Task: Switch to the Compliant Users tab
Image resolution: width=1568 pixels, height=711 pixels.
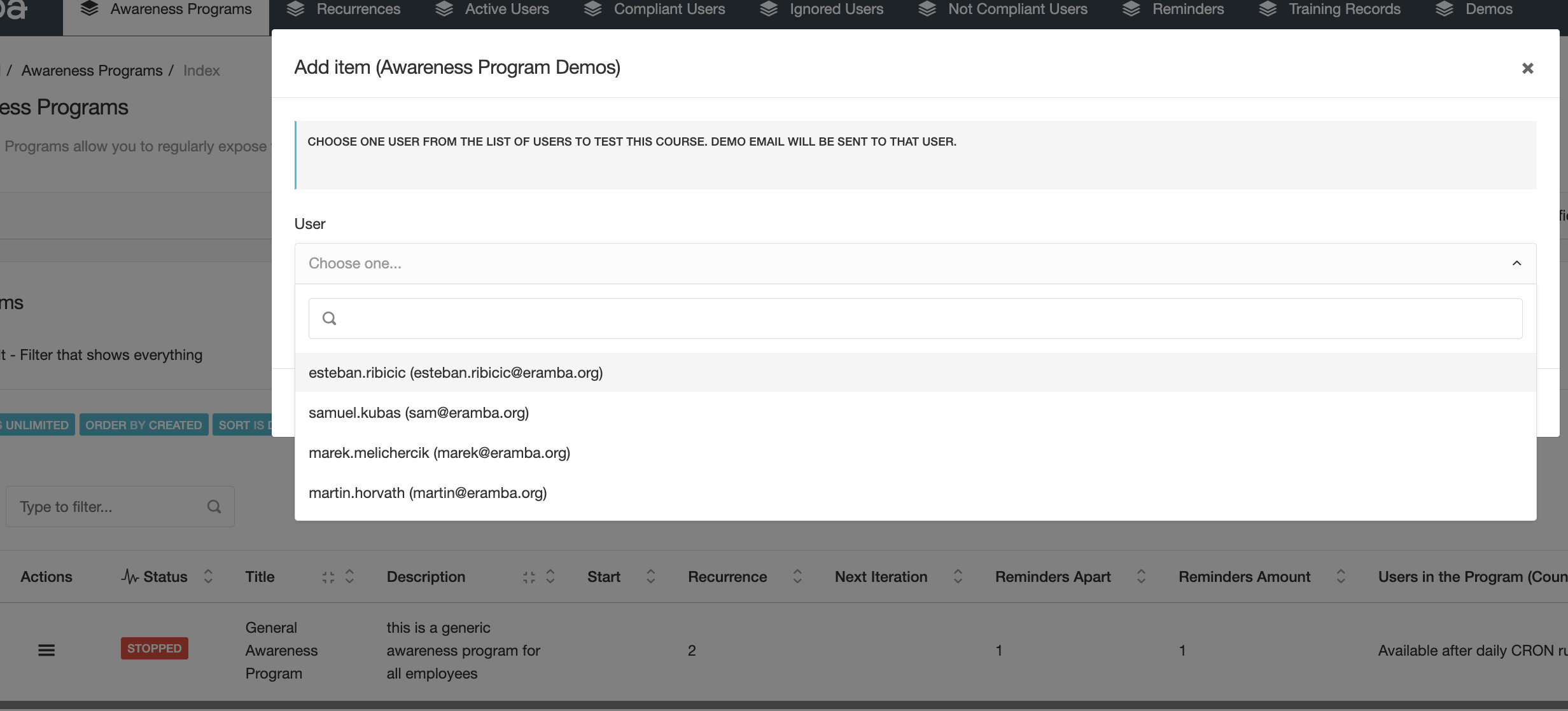Action: [x=669, y=9]
